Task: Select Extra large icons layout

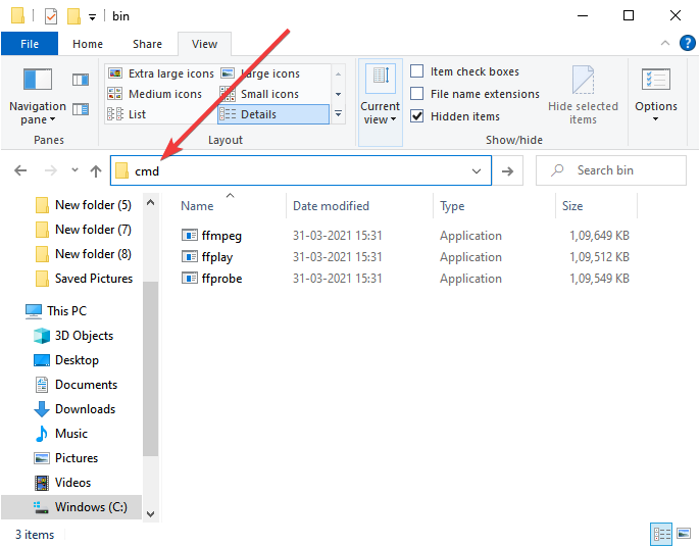Action: [161, 73]
